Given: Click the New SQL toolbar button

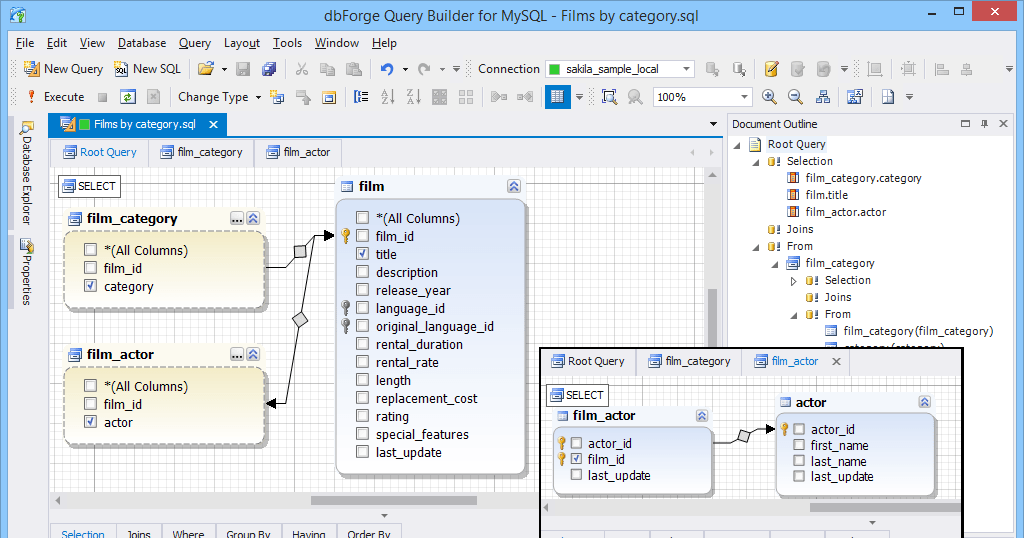Looking at the screenshot, I should (147, 69).
